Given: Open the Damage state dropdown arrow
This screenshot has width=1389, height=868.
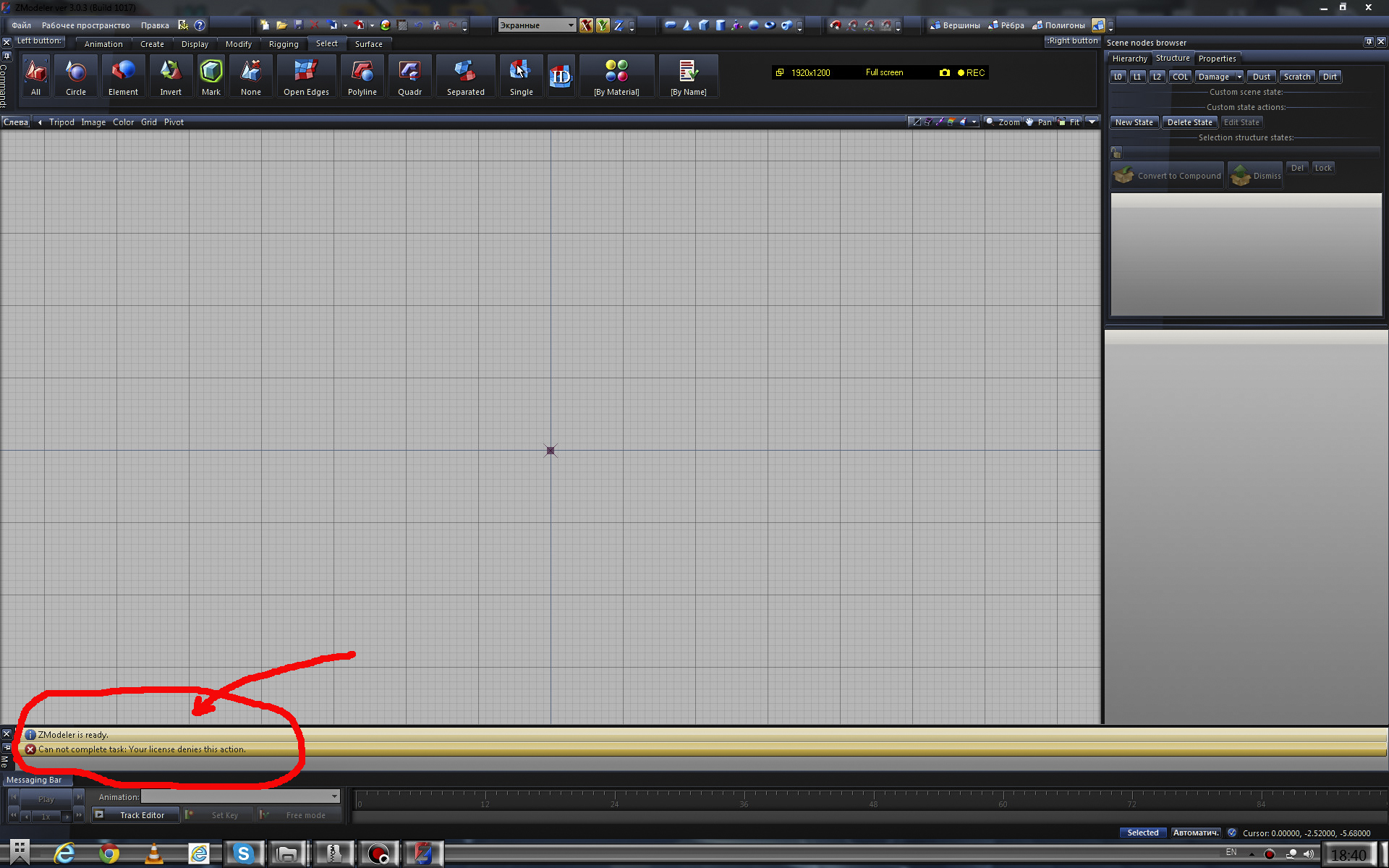Looking at the screenshot, I should (x=1239, y=77).
